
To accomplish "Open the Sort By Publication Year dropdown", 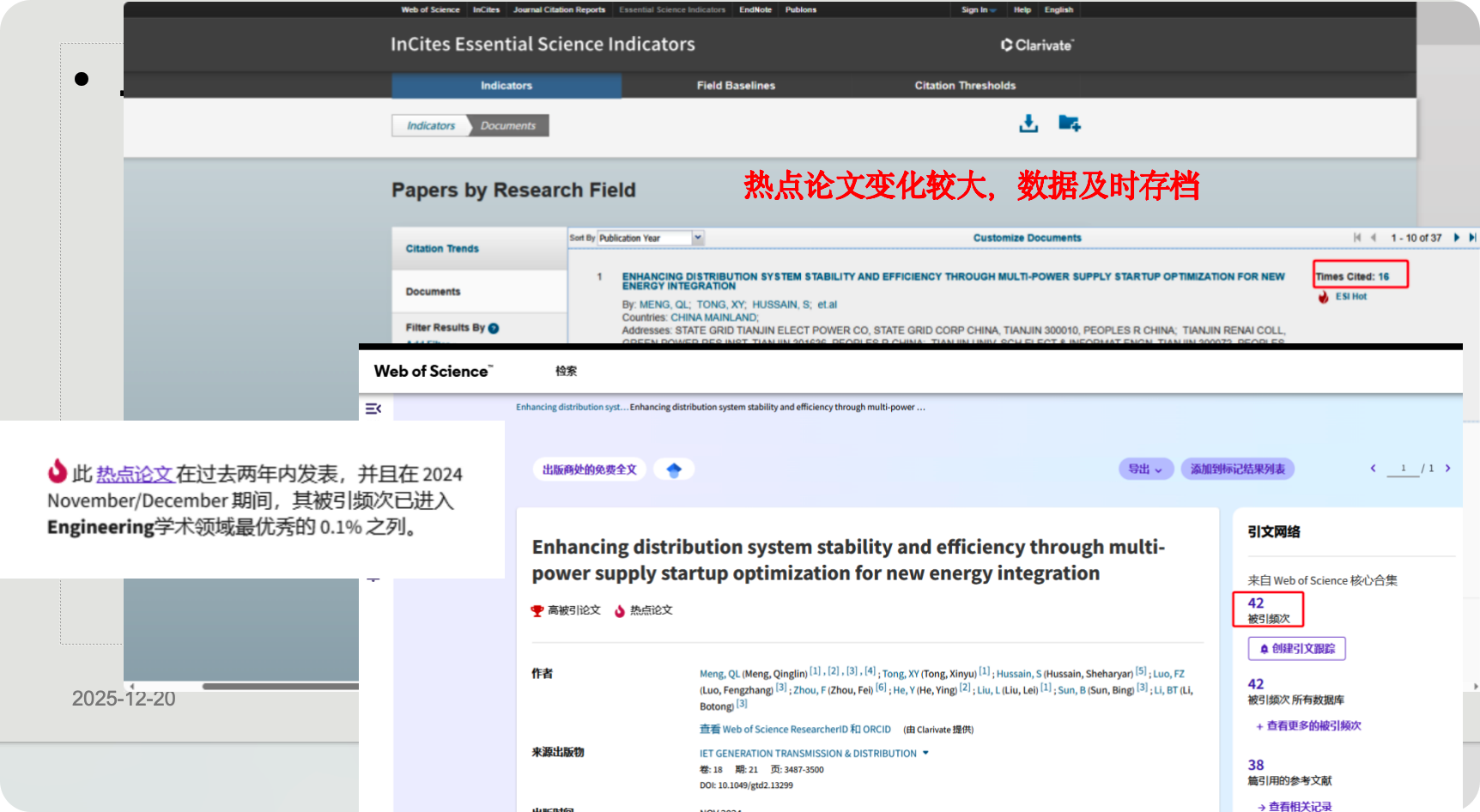I will tap(650, 238).
